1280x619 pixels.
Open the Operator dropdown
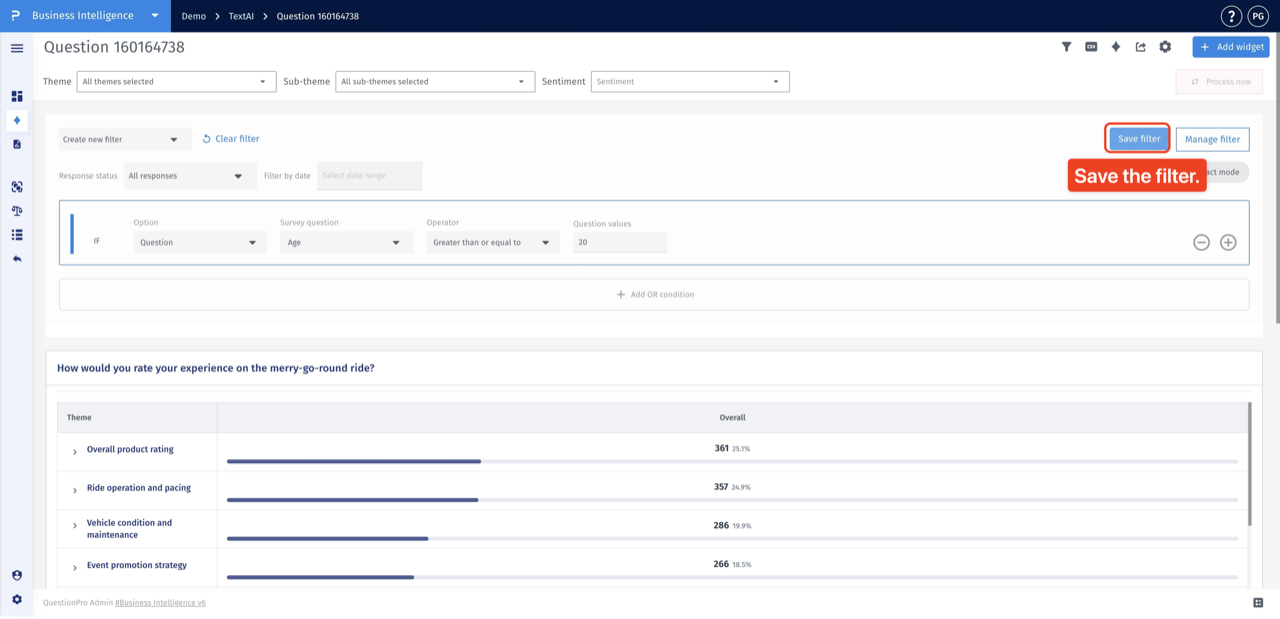(493, 242)
